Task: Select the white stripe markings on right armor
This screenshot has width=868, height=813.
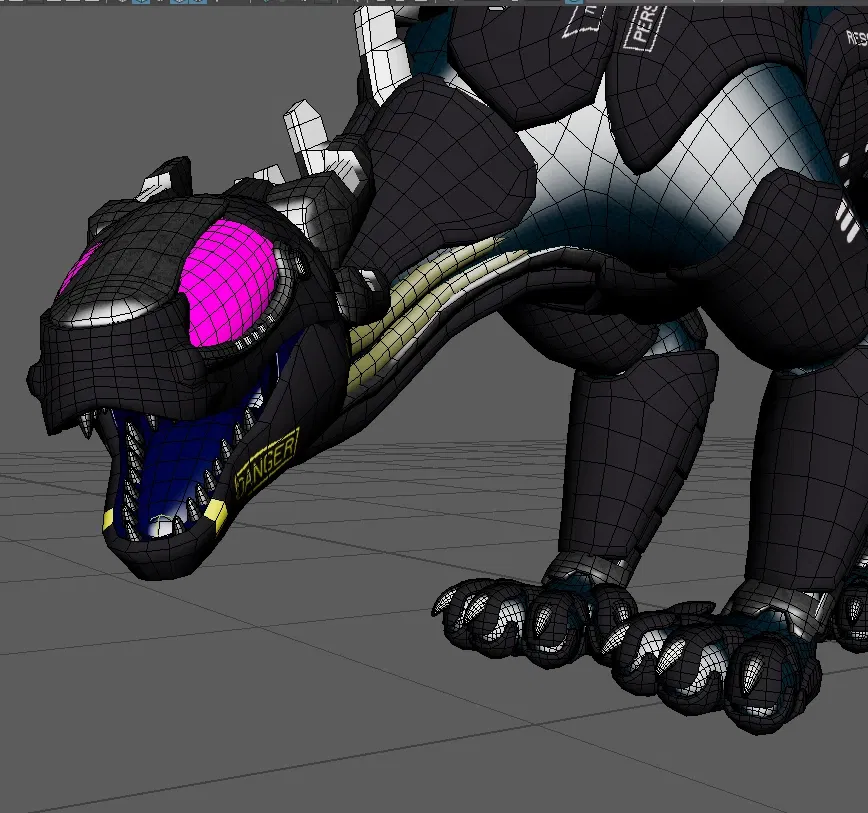Action: click(x=847, y=220)
